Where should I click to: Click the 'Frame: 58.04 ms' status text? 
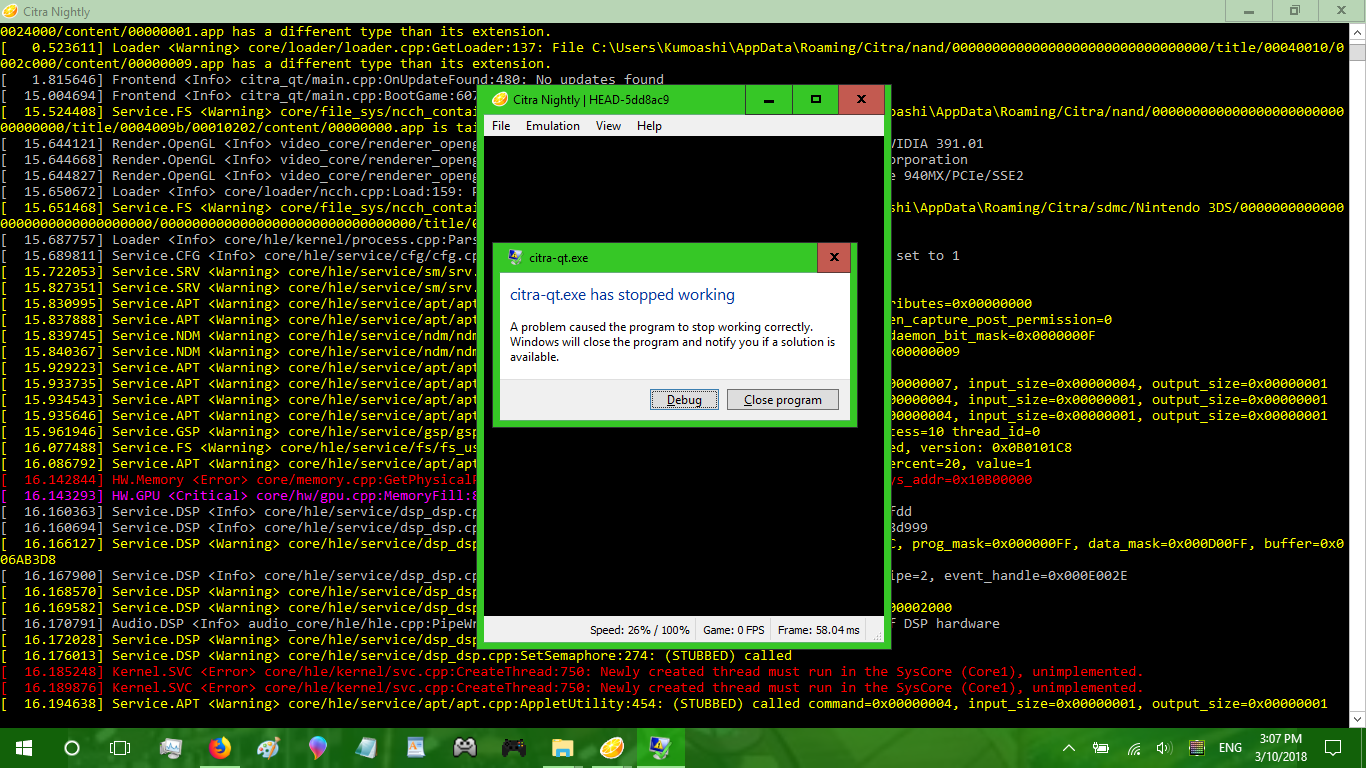pos(818,630)
